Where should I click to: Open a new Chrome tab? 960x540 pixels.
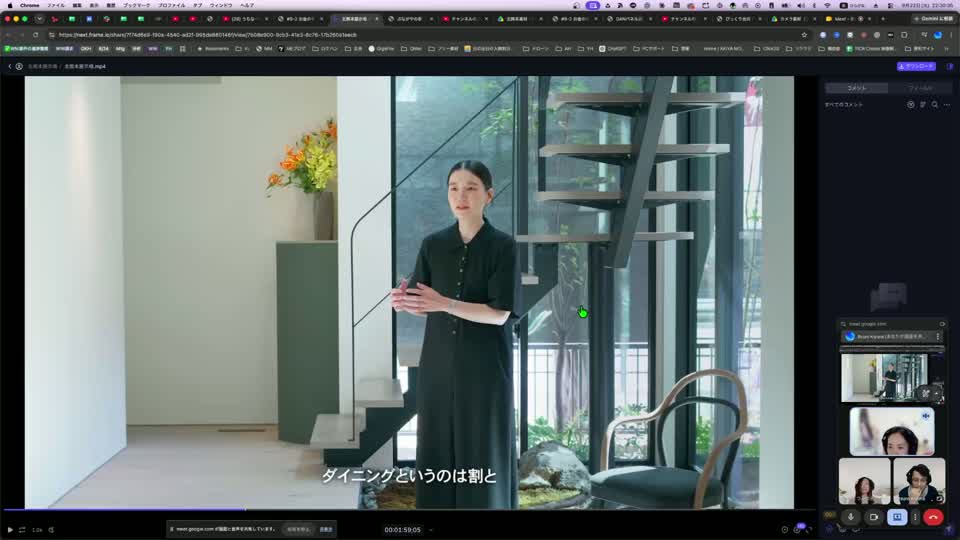click(x=883, y=19)
